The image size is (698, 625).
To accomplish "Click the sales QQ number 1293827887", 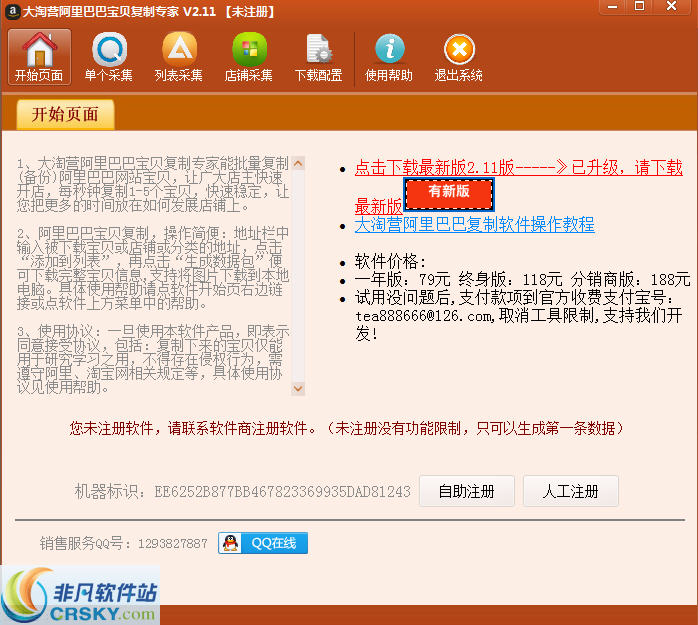I will pos(173,544).
